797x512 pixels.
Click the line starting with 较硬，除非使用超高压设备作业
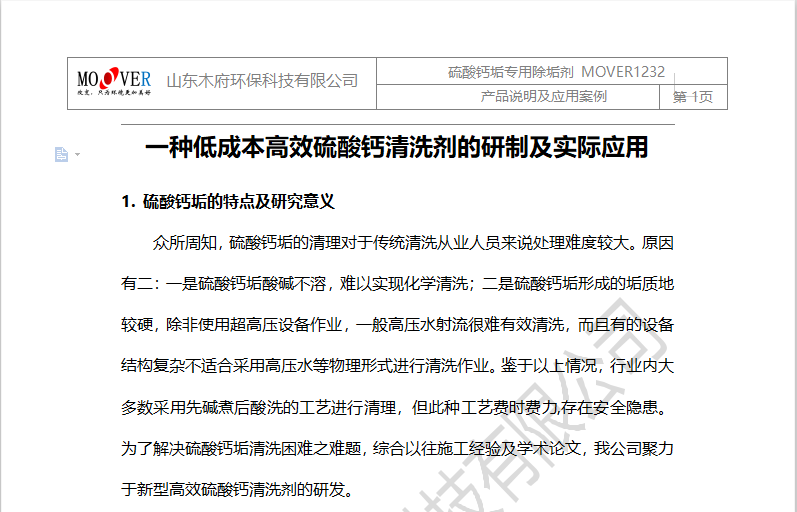397,325
